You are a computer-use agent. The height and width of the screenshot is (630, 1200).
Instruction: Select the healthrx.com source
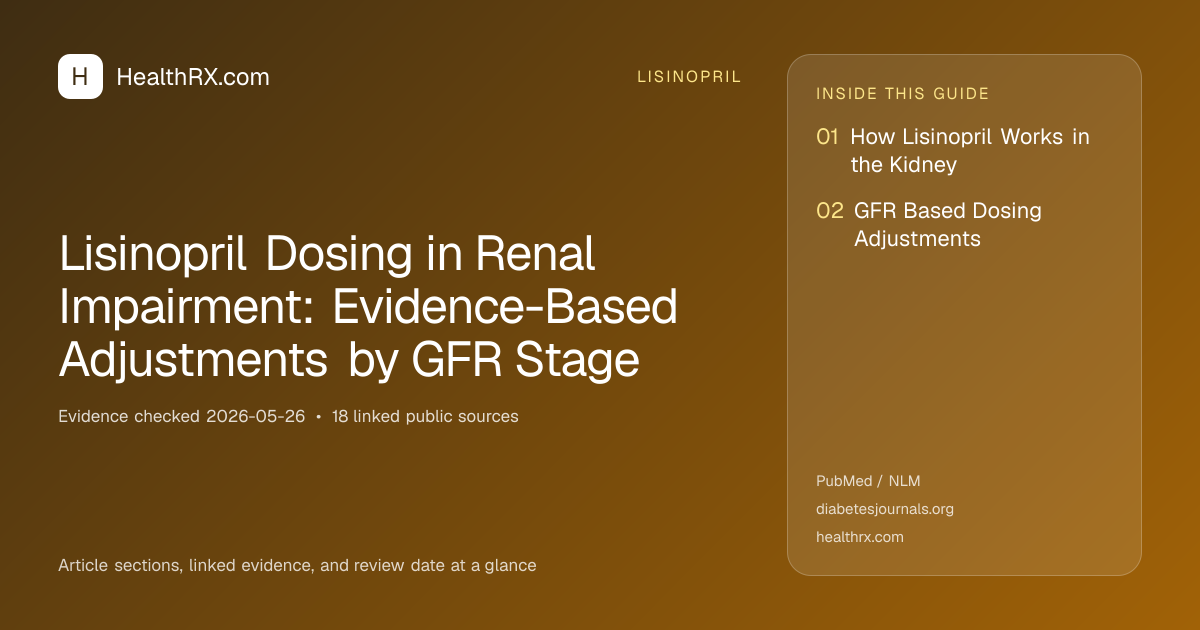860,537
